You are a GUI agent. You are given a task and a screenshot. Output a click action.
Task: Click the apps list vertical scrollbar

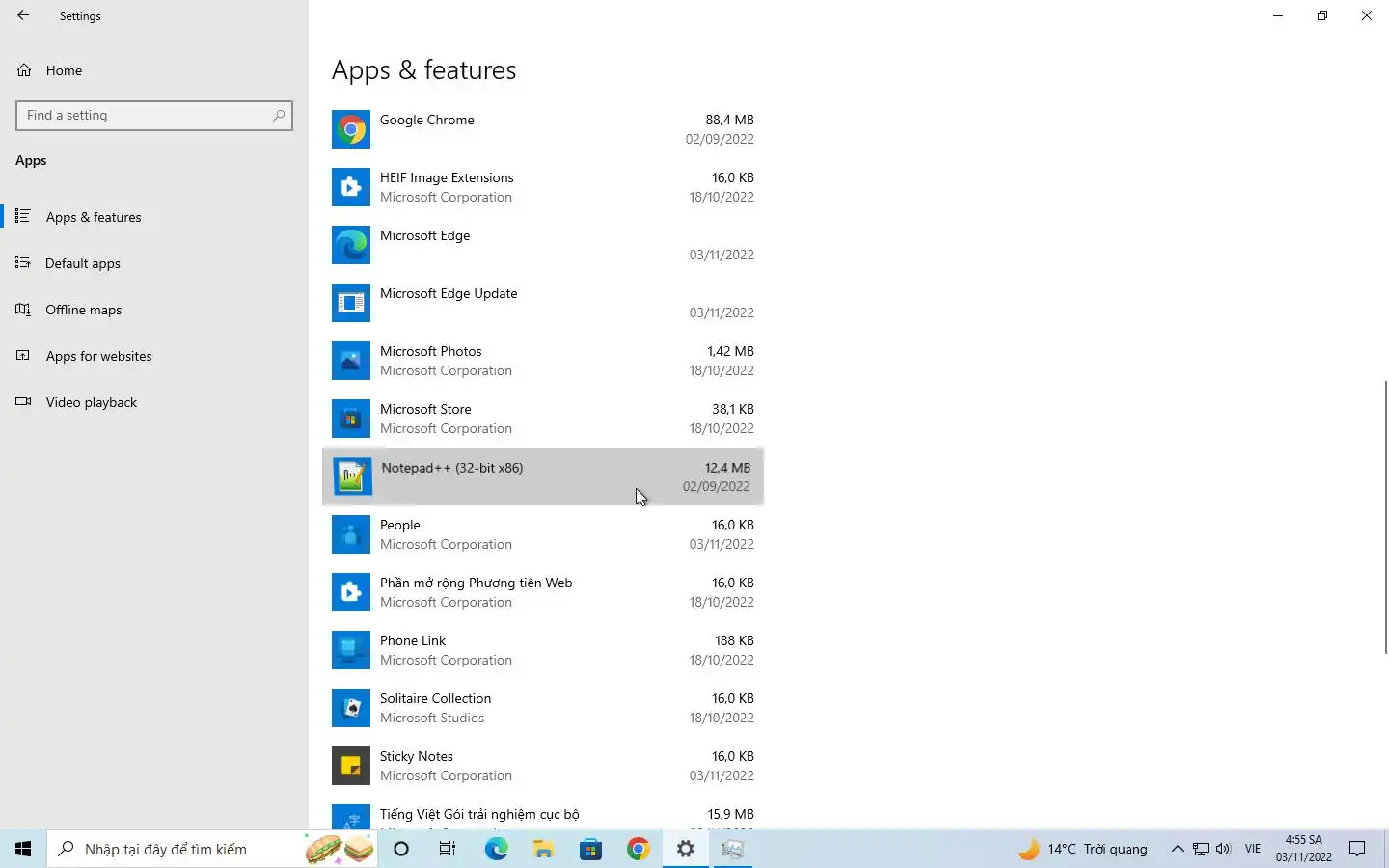[1385, 516]
